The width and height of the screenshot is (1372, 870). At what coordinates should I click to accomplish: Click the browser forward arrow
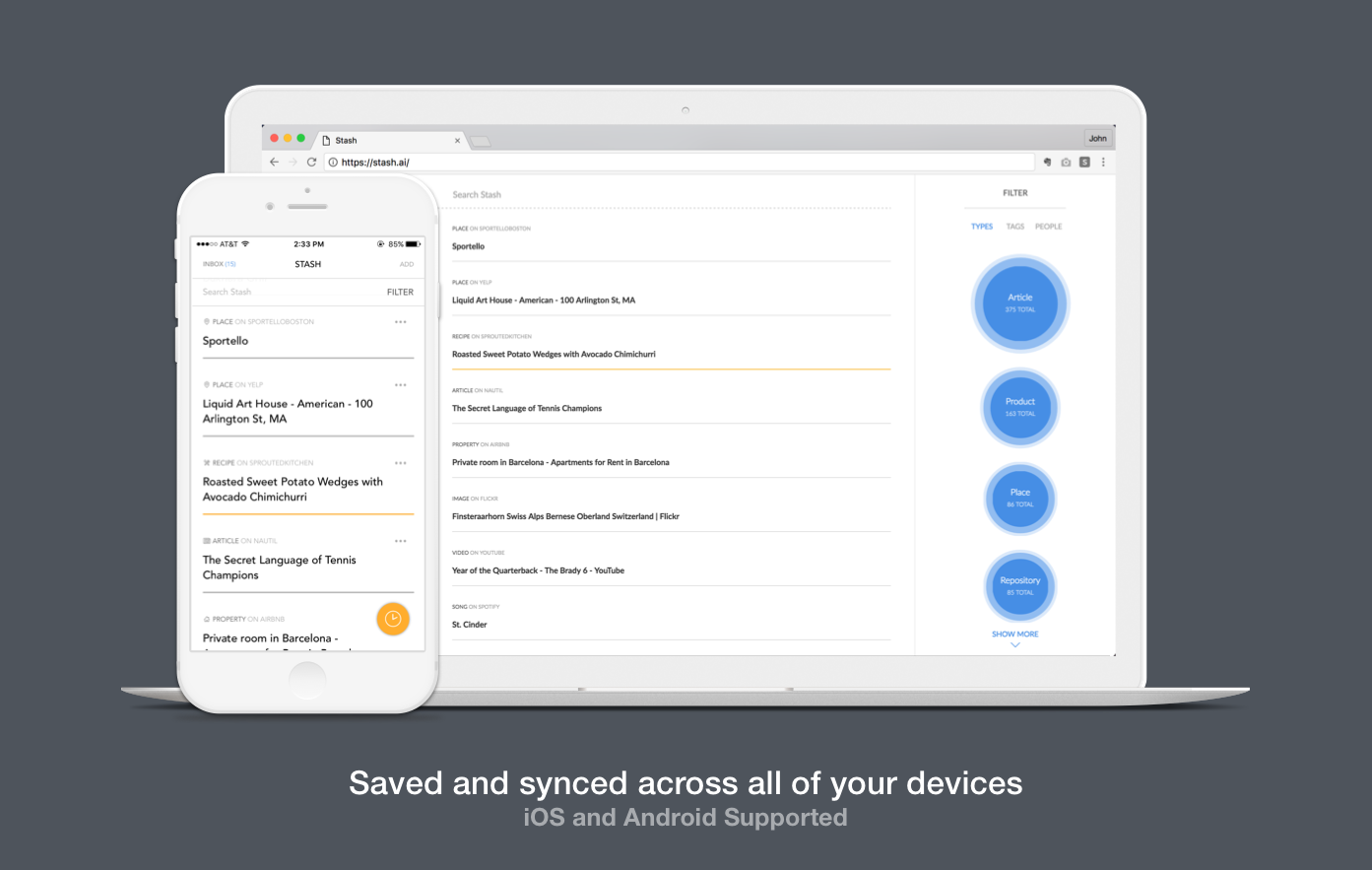pos(293,162)
